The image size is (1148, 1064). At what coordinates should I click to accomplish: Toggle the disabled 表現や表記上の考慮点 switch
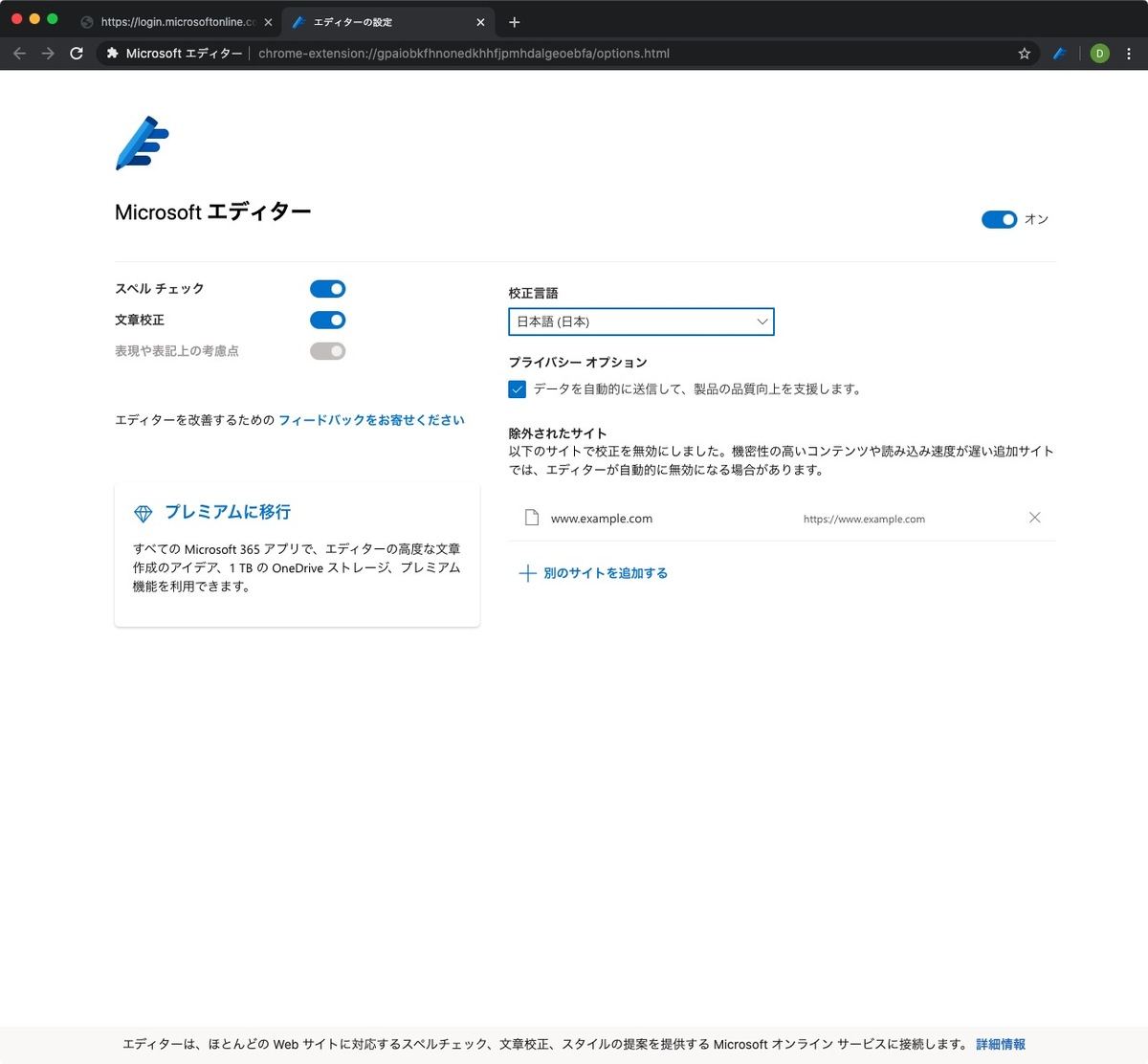coord(327,351)
